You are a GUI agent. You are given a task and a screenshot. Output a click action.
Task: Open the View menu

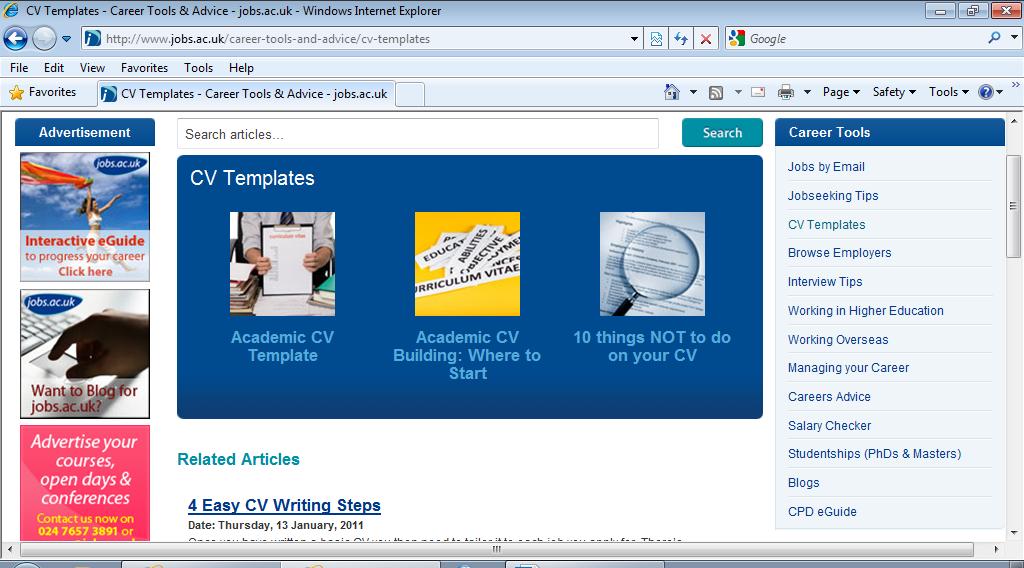pyautogui.click(x=92, y=68)
